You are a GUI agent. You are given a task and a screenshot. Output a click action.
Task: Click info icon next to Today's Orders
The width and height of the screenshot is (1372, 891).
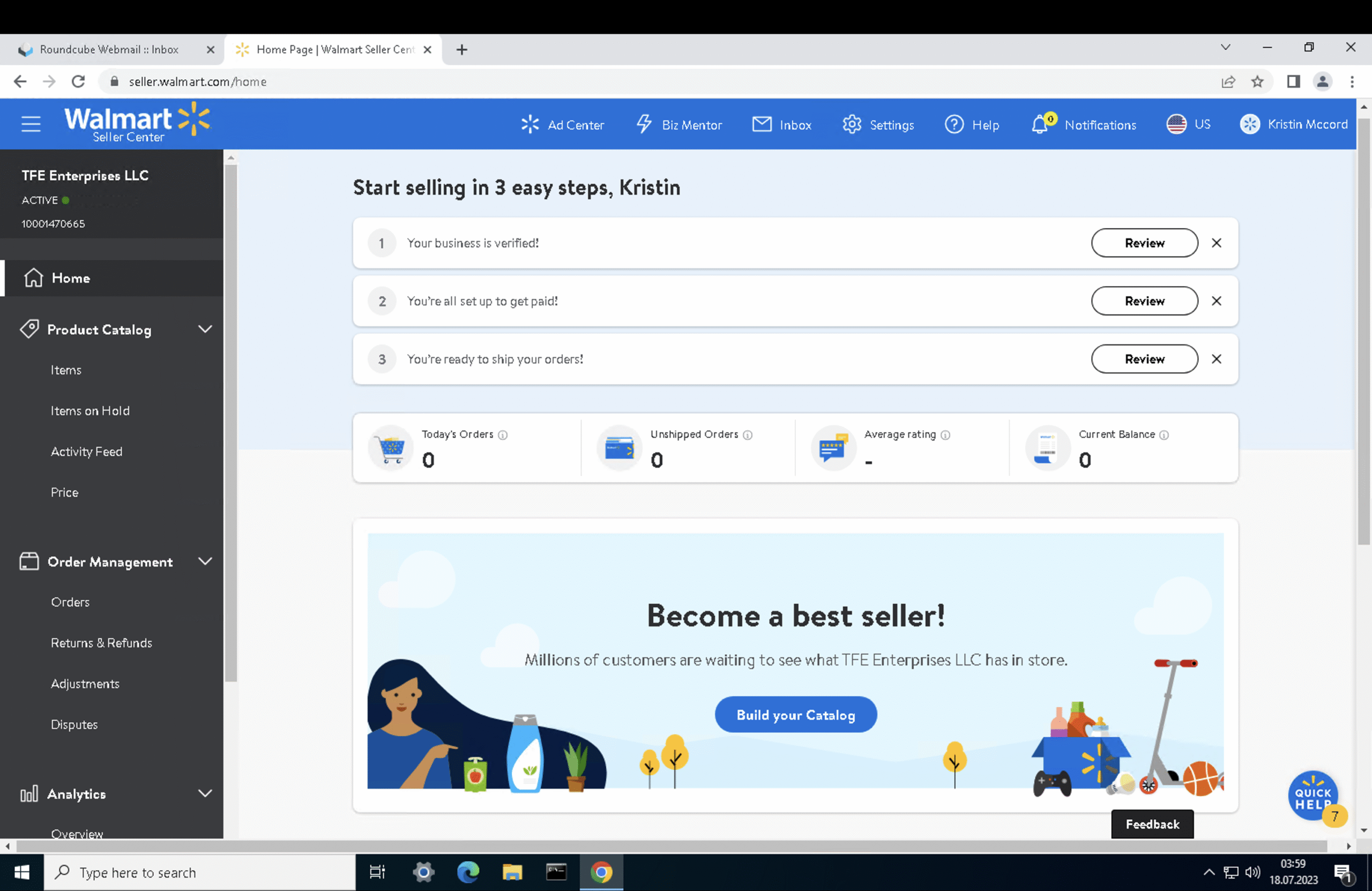(x=503, y=435)
